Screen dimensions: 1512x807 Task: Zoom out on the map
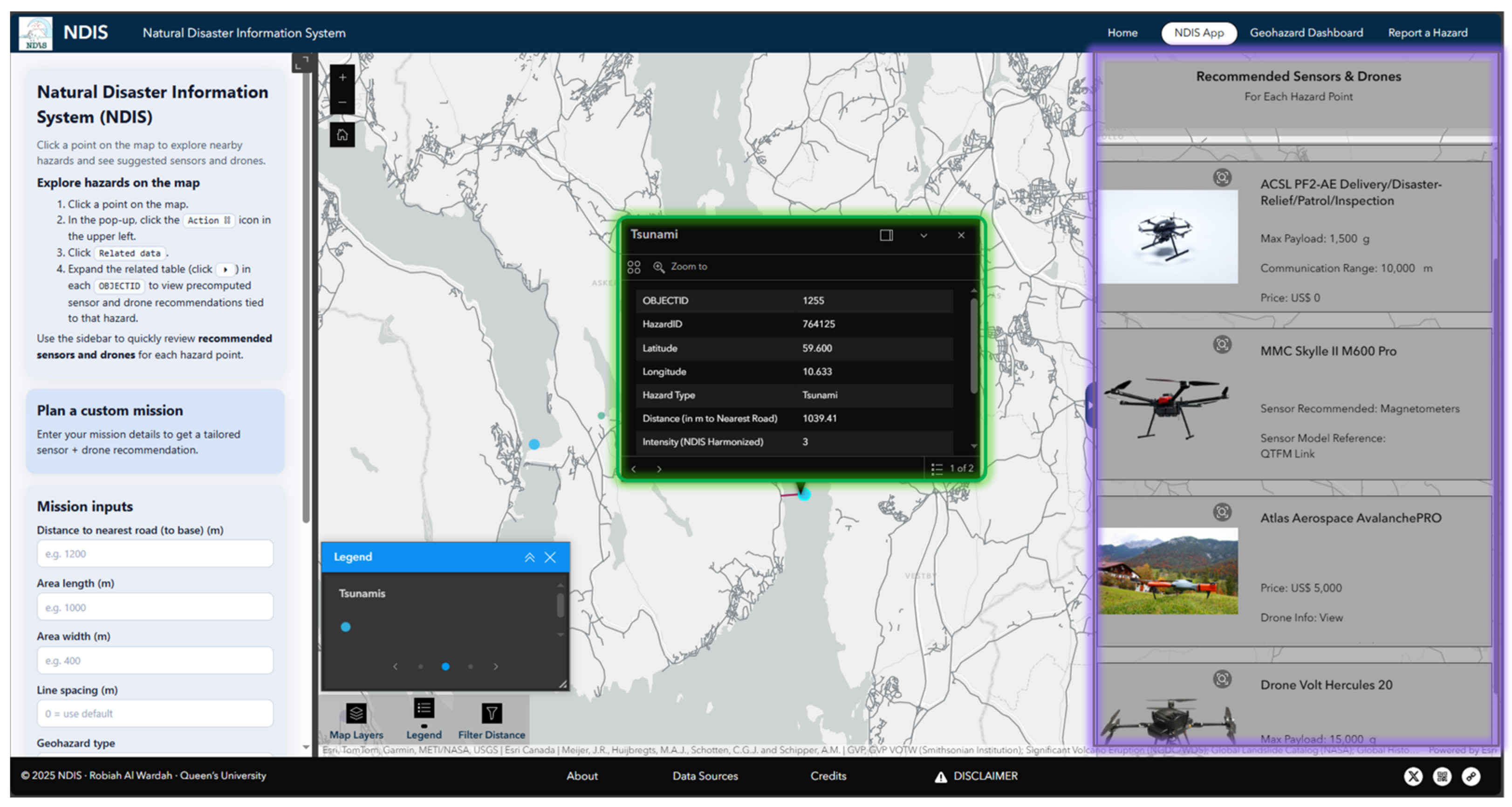pos(342,102)
